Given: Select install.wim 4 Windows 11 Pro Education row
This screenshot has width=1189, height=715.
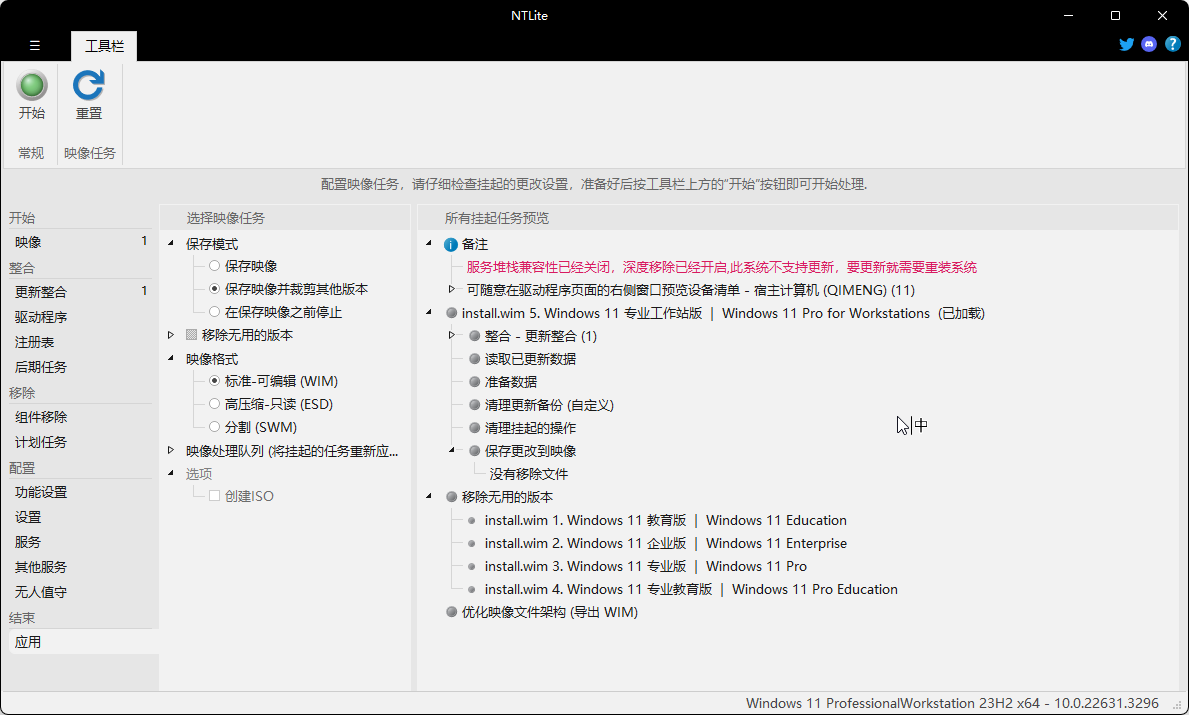Looking at the screenshot, I should (691, 589).
